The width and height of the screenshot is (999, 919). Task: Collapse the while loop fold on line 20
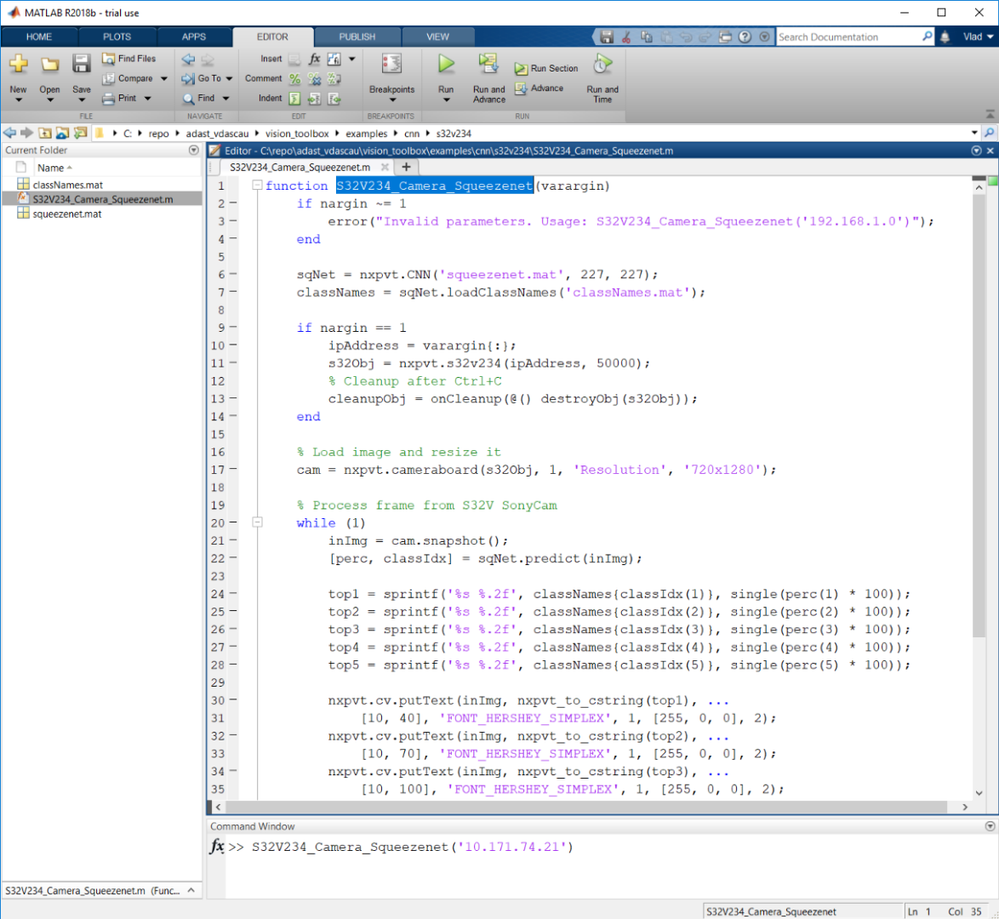coord(257,523)
